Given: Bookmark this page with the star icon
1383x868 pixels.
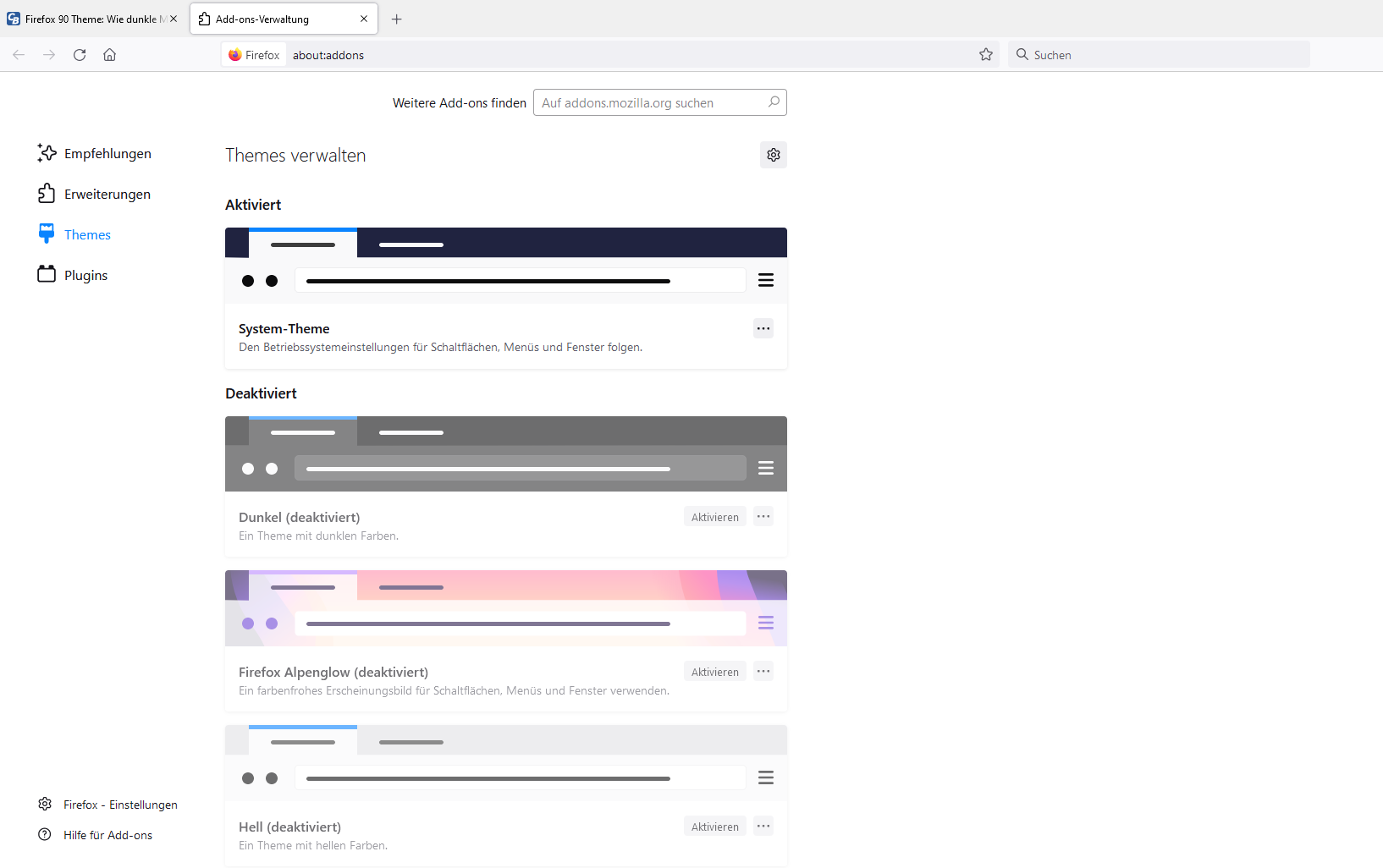Looking at the screenshot, I should coord(986,55).
